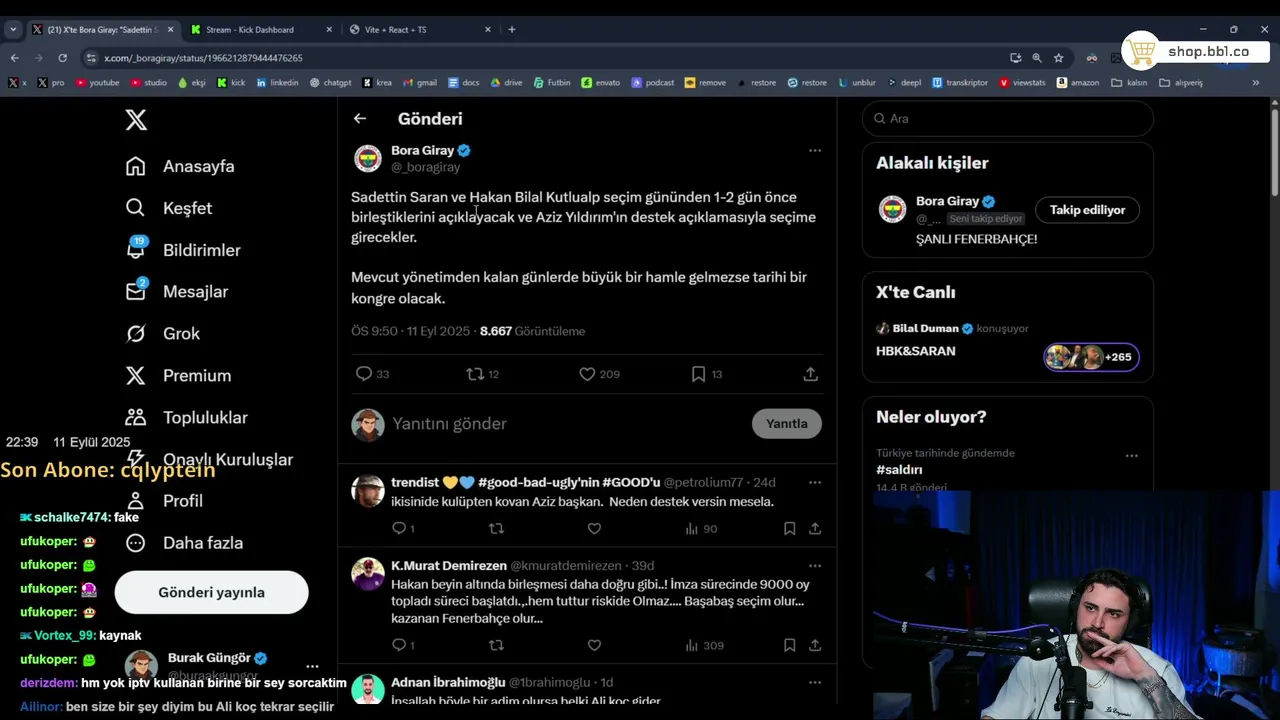The width and height of the screenshot is (1280, 720).
Task: Bookmark this page star icon
Action: [x=1058, y=58]
